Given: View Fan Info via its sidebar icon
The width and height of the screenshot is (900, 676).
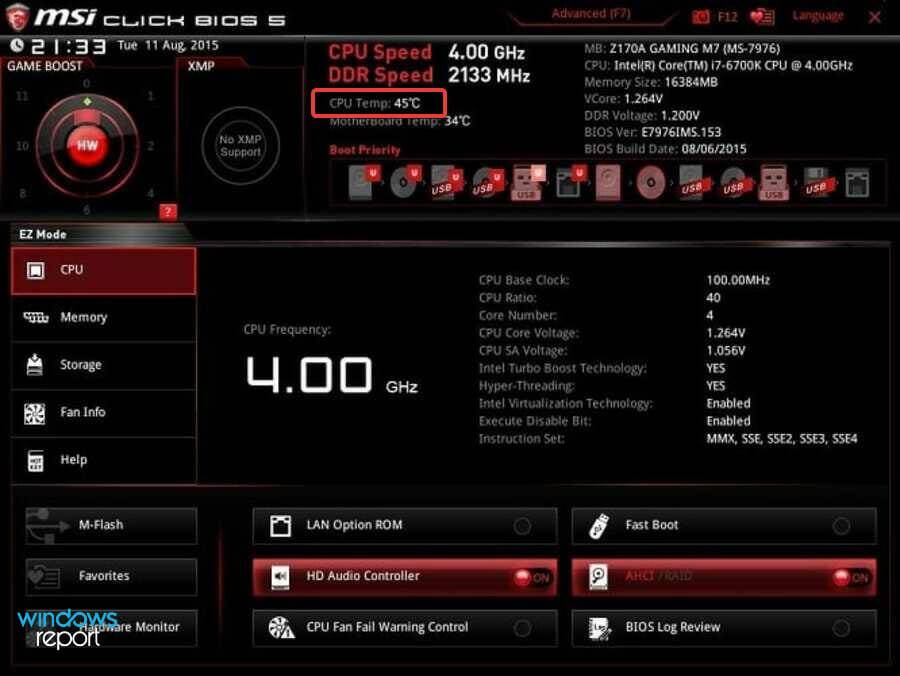Looking at the screenshot, I should (103, 412).
